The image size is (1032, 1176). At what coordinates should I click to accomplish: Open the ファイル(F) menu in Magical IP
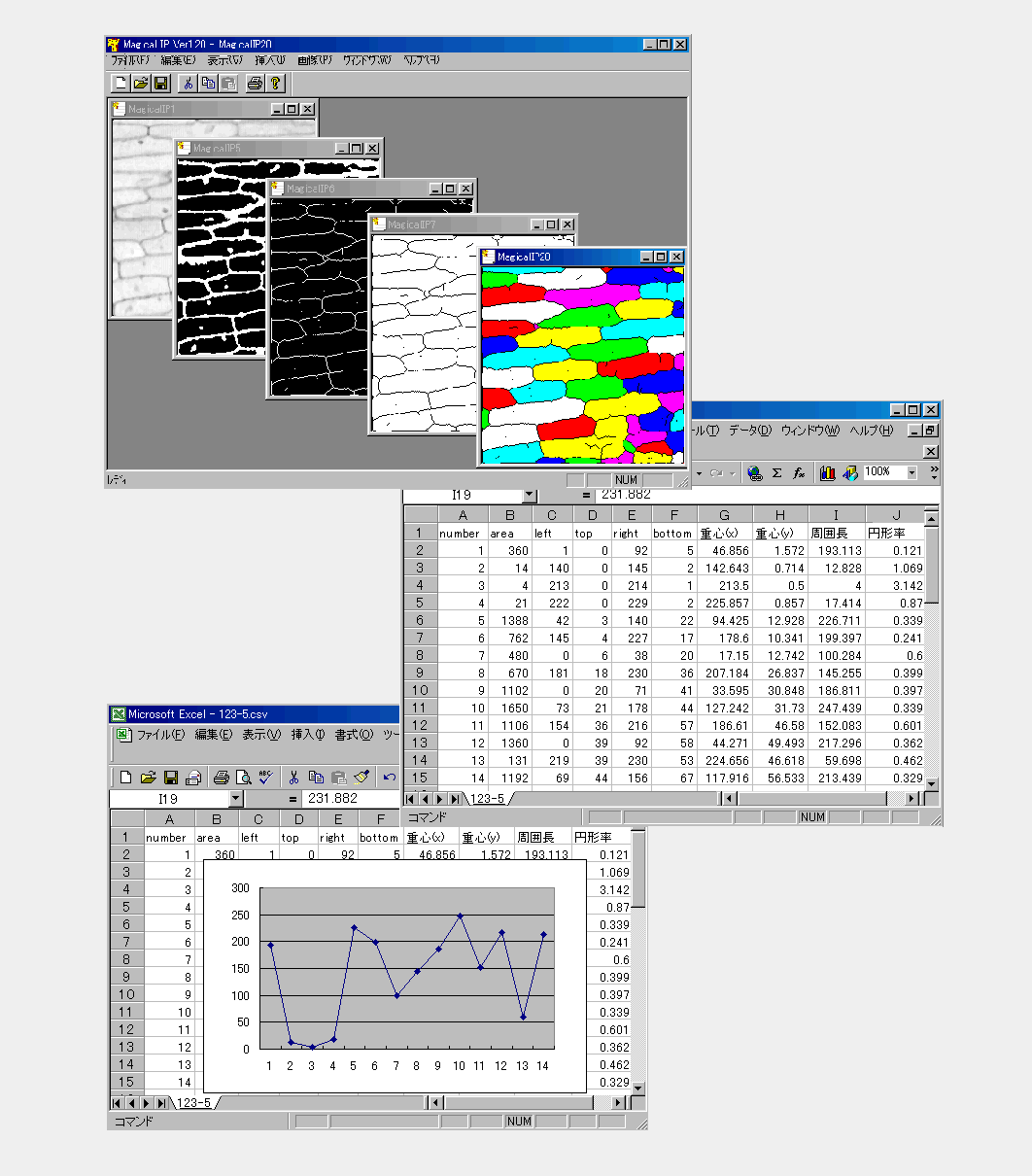[x=130, y=60]
